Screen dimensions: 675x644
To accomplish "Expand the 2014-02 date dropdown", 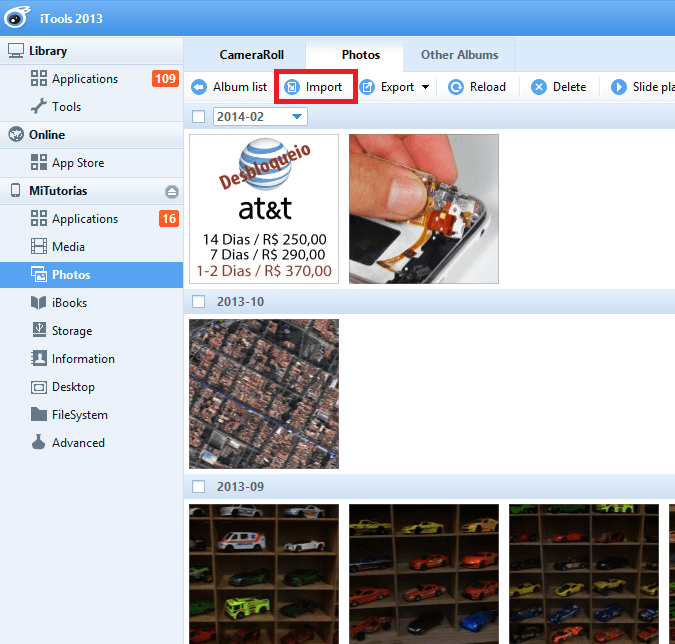I will pos(296,117).
